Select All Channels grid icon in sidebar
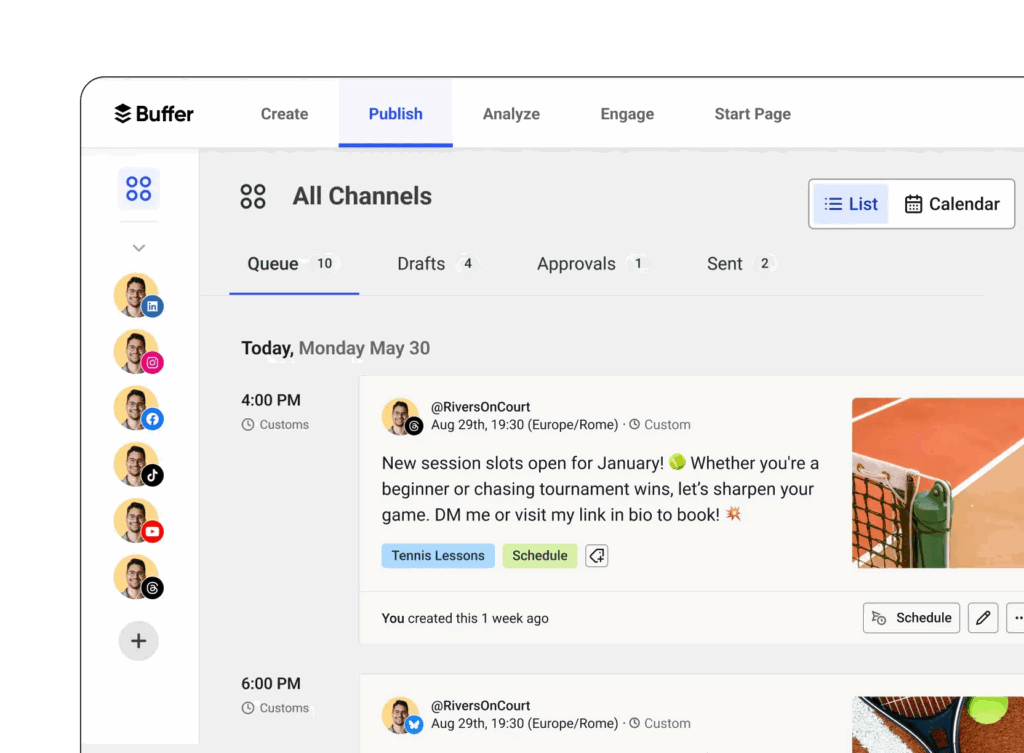The height and width of the screenshot is (753, 1024). (x=138, y=189)
